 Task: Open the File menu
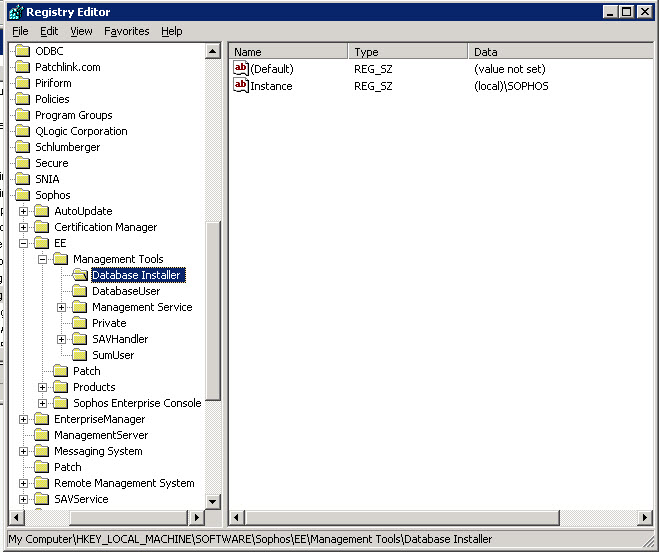pyautogui.click(x=20, y=31)
